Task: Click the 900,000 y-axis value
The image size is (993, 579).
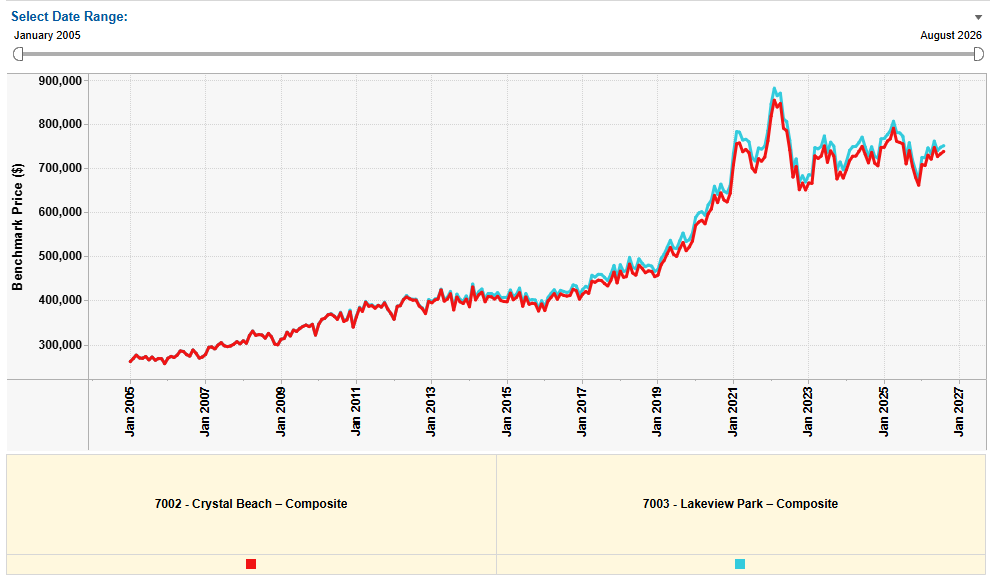Action: tap(60, 80)
